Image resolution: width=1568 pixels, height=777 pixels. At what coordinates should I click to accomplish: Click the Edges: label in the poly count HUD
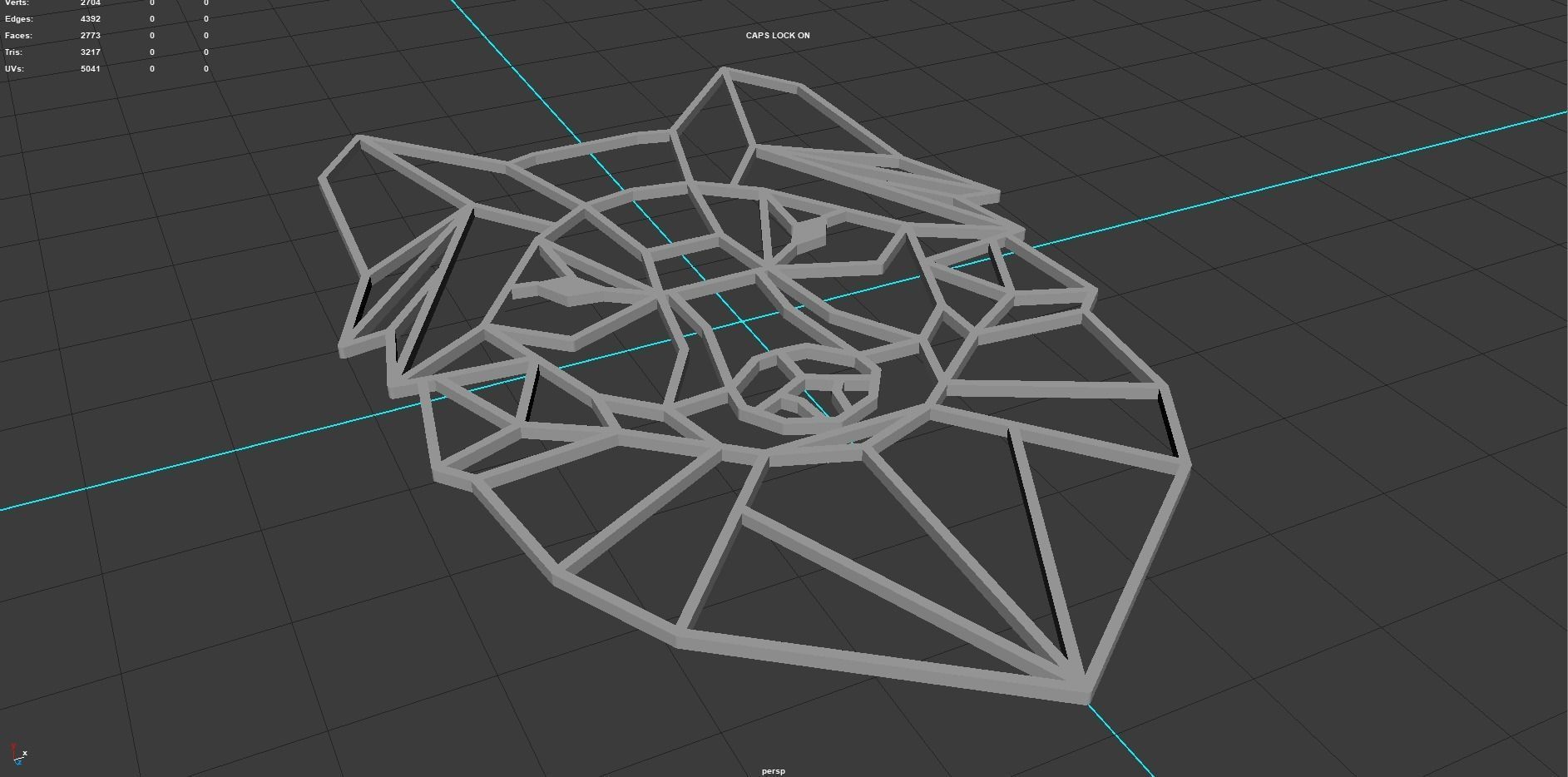tap(19, 18)
